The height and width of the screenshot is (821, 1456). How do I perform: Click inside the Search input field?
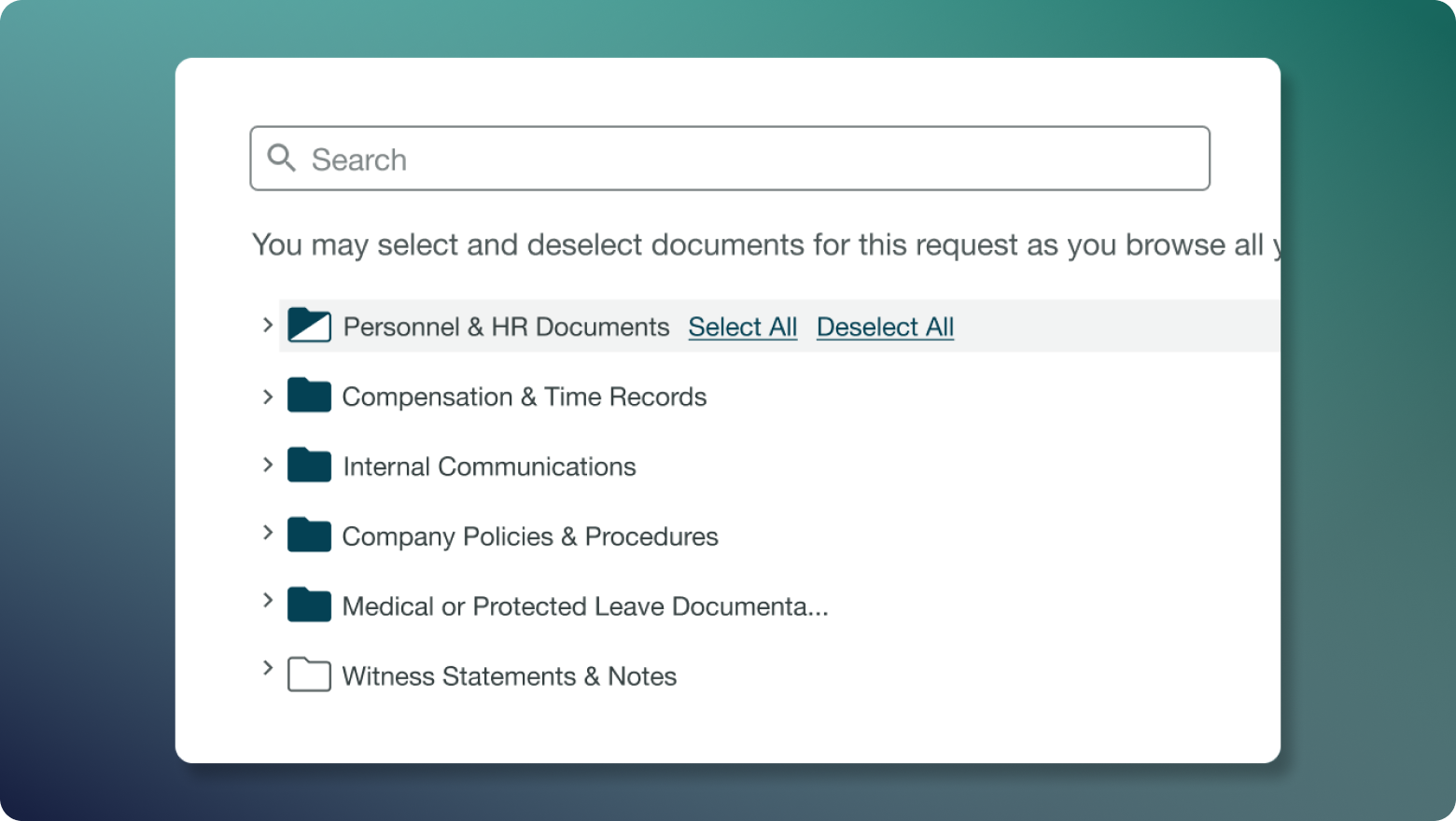click(x=653, y=159)
